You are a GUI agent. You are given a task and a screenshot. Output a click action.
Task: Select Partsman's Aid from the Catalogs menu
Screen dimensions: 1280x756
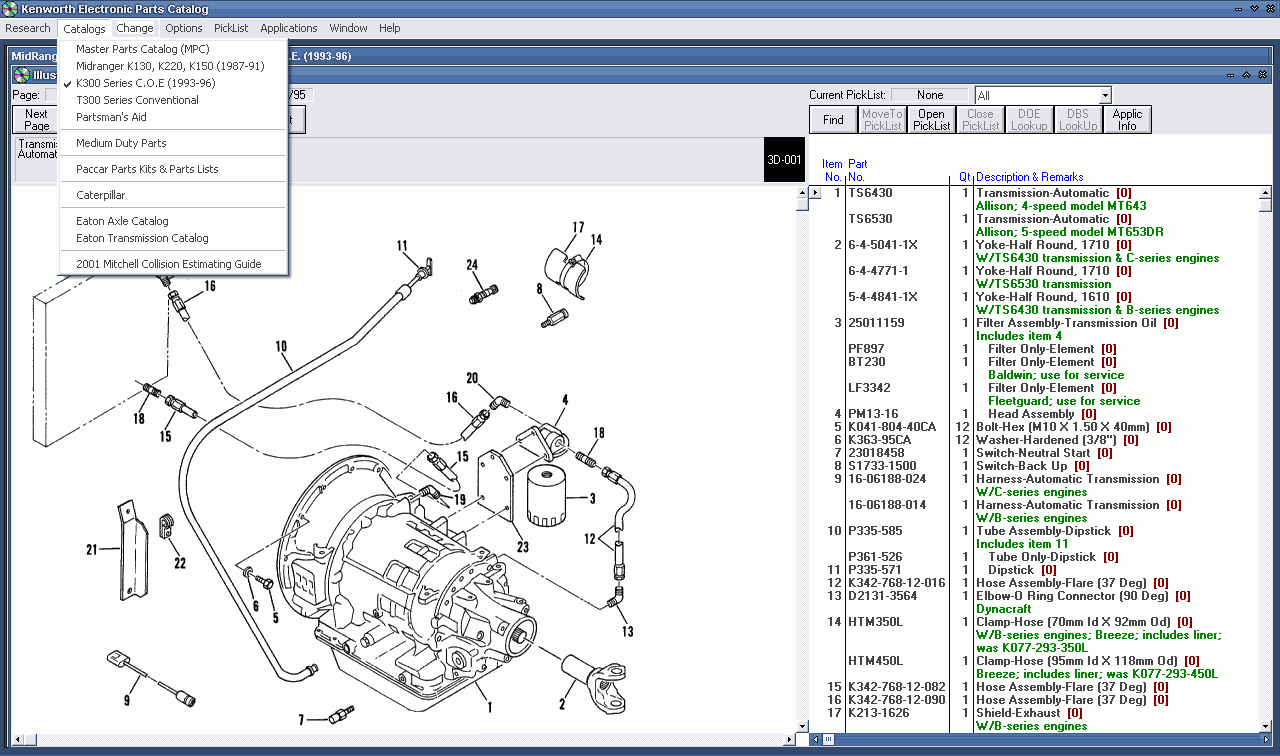pos(111,117)
